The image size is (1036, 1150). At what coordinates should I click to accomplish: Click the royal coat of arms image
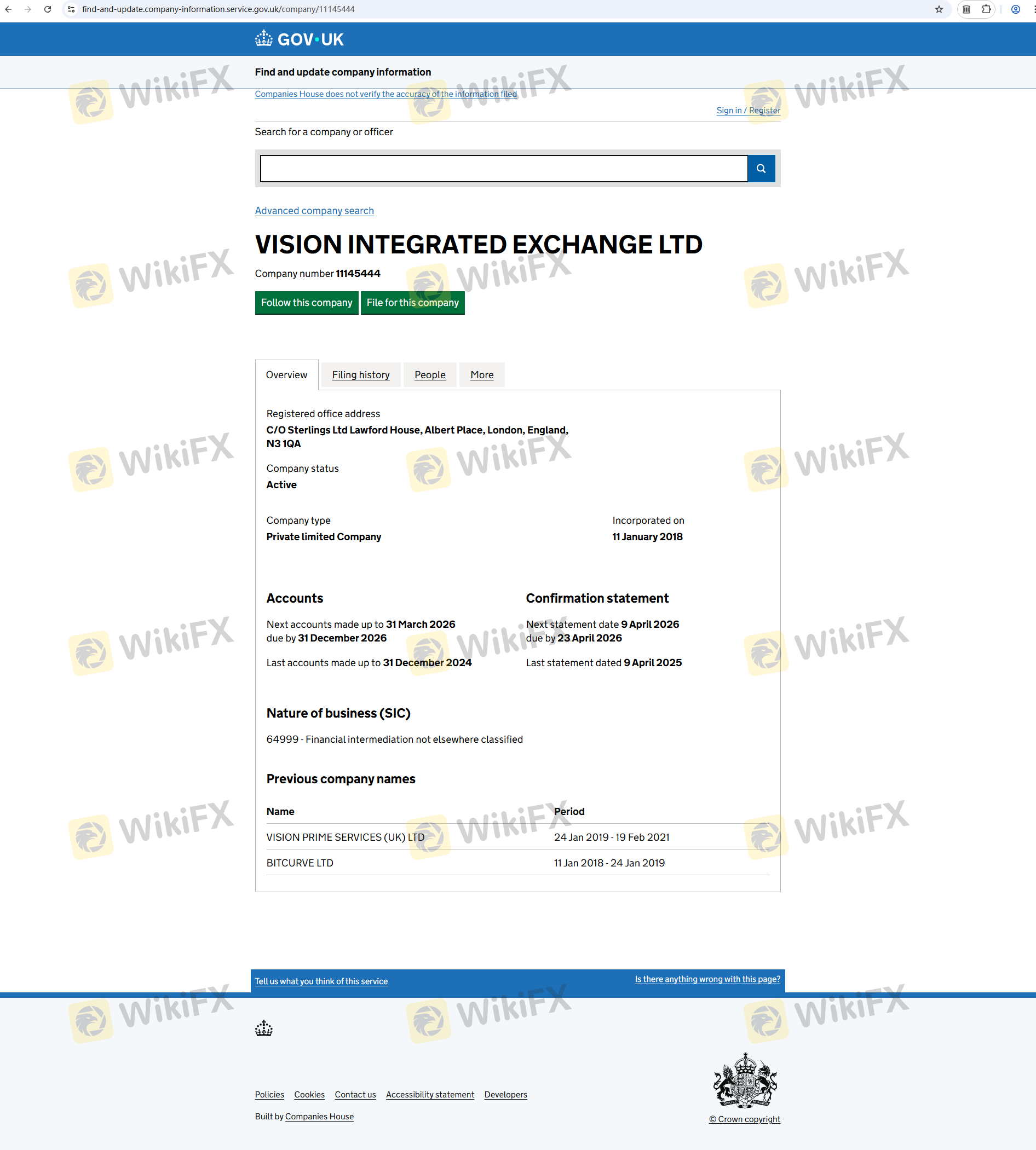tap(745, 1080)
